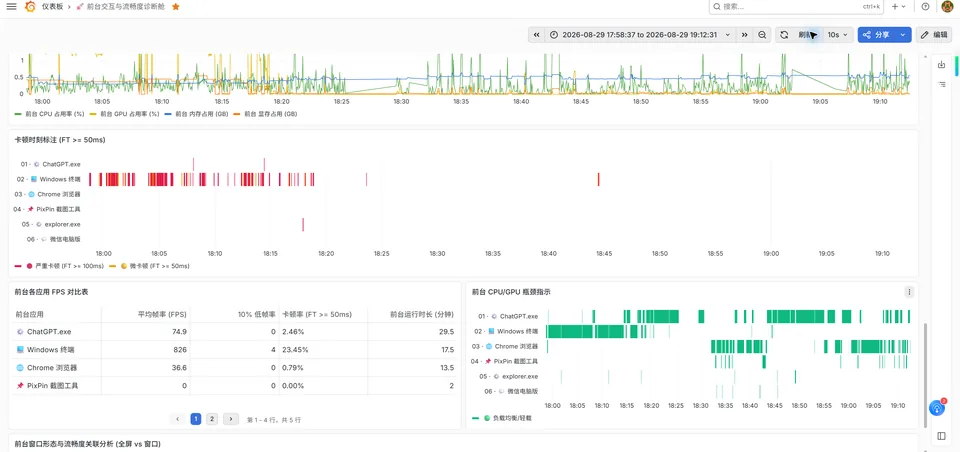960x452 pixels.
Task: Toggle 前台 内存占用 (GB) series in legend
Action: [x=202, y=114]
